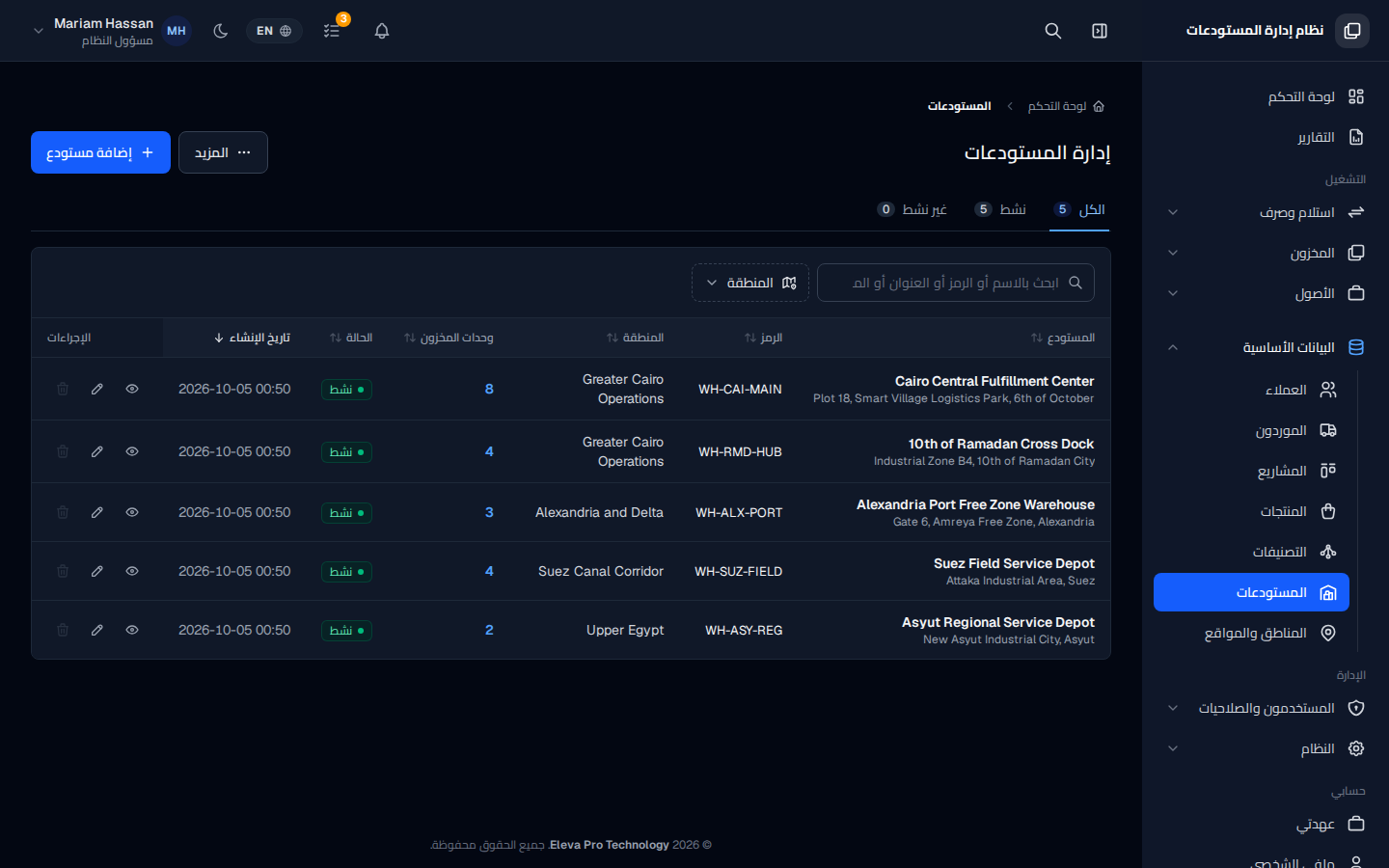Open the notifications bell icon
The width and height of the screenshot is (1389, 868).
(382, 31)
